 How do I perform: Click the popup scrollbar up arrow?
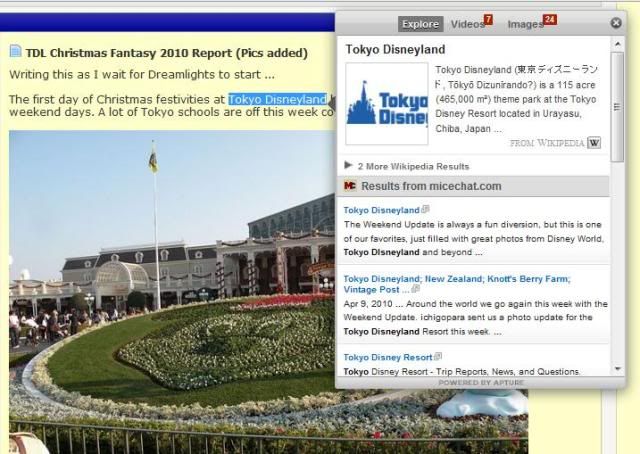click(x=618, y=44)
